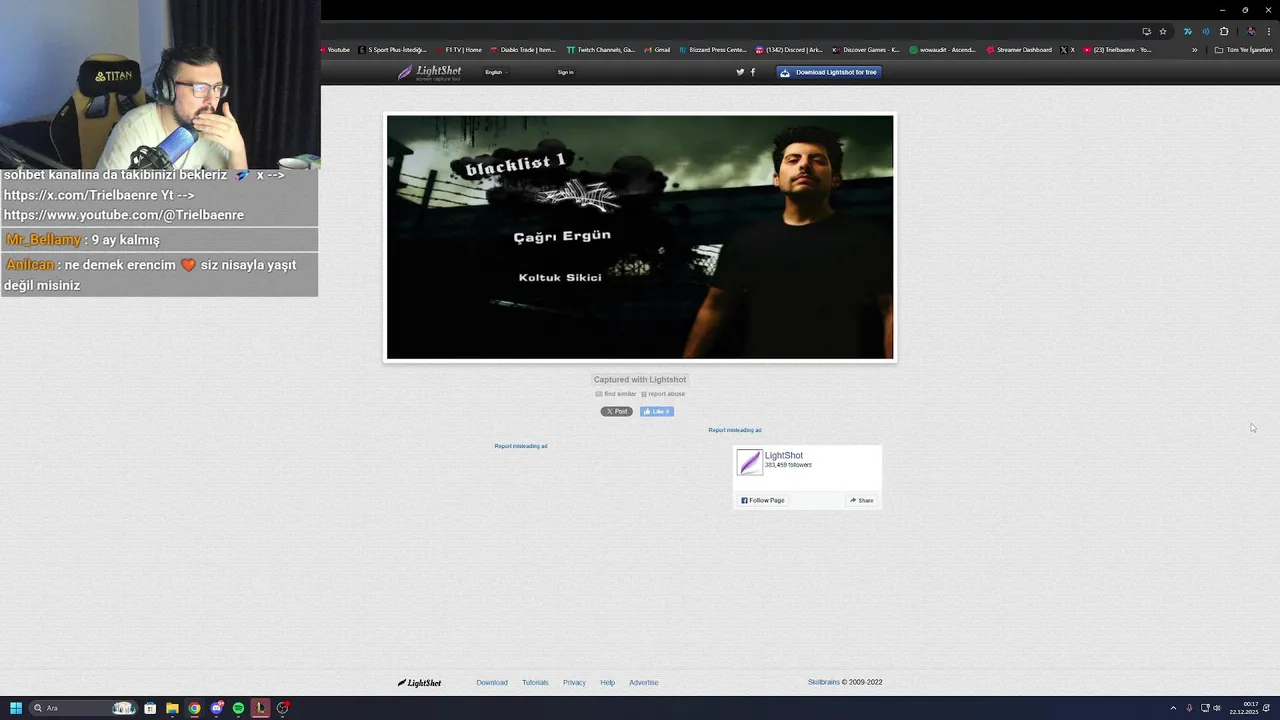Open the wowaudit bookmark
The image size is (1280, 720).
pos(943,50)
